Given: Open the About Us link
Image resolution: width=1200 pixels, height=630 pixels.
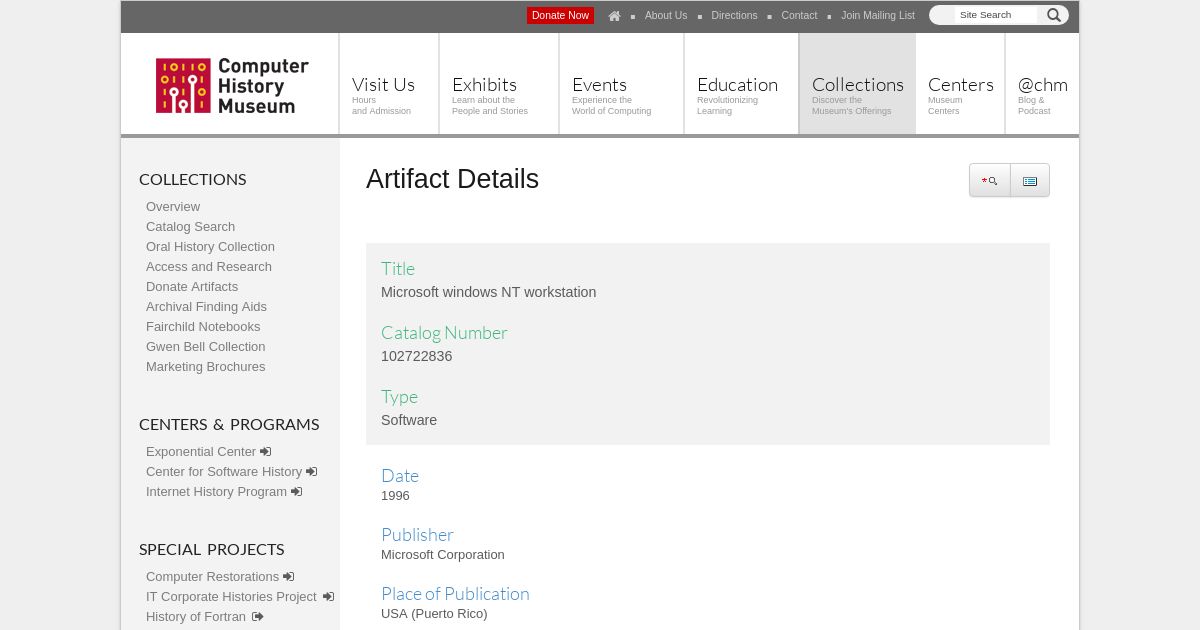Looking at the screenshot, I should pyautogui.click(x=666, y=15).
